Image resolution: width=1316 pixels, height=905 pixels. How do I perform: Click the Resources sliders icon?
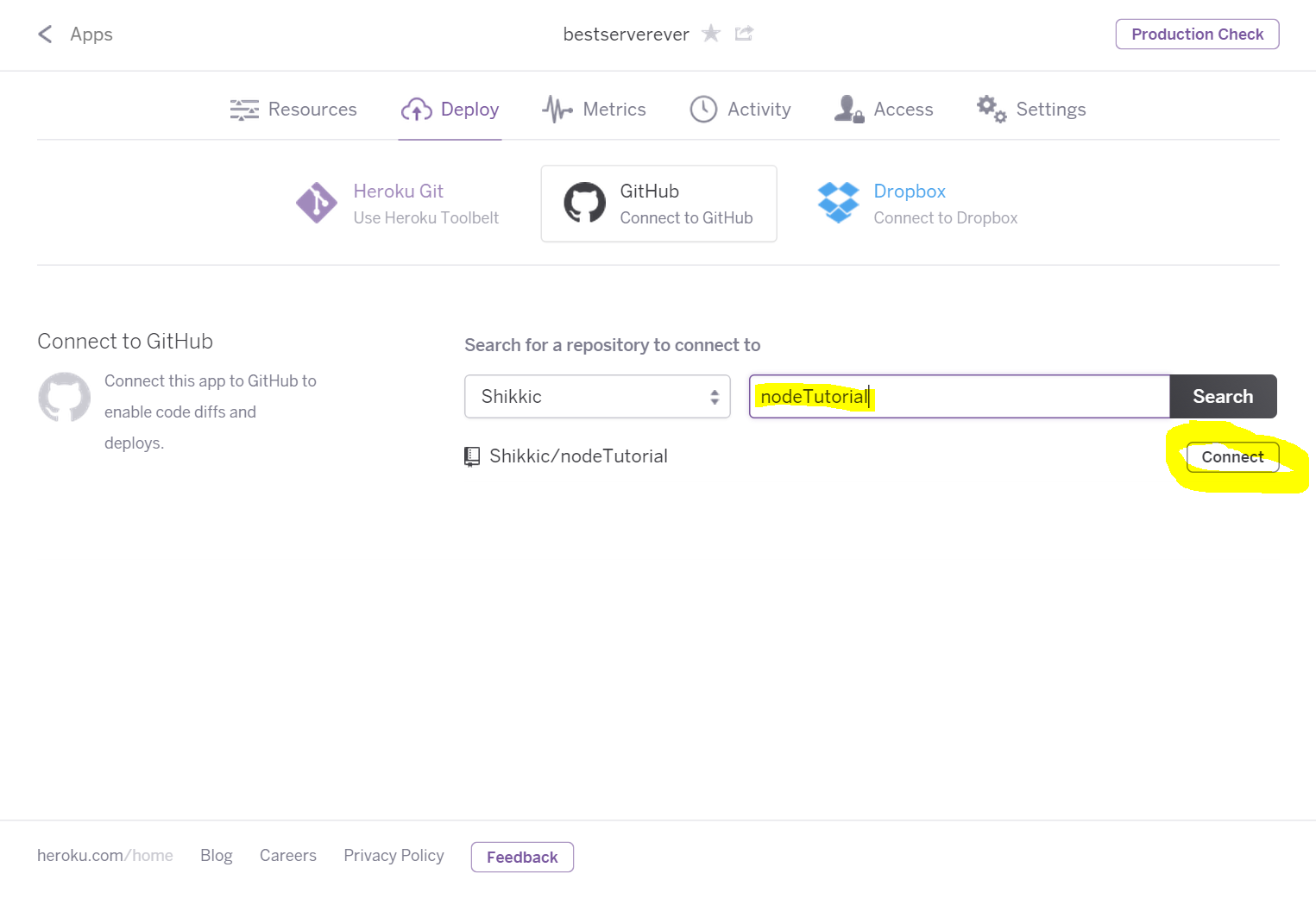pyautogui.click(x=244, y=110)
